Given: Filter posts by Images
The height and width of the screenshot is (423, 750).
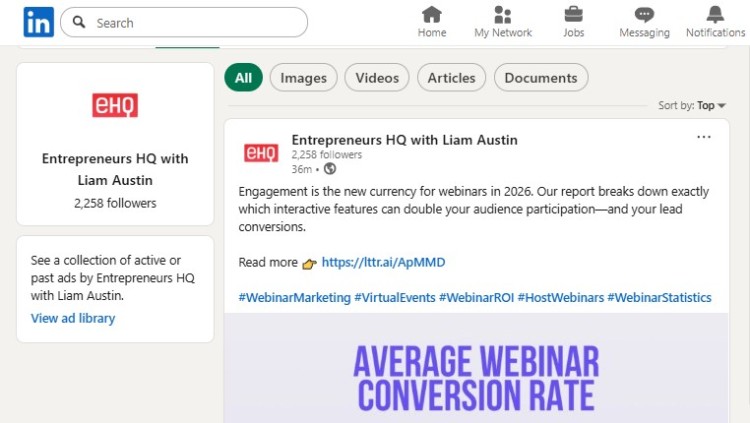Looking at the screenshot, I should click(x=304, y=78).
